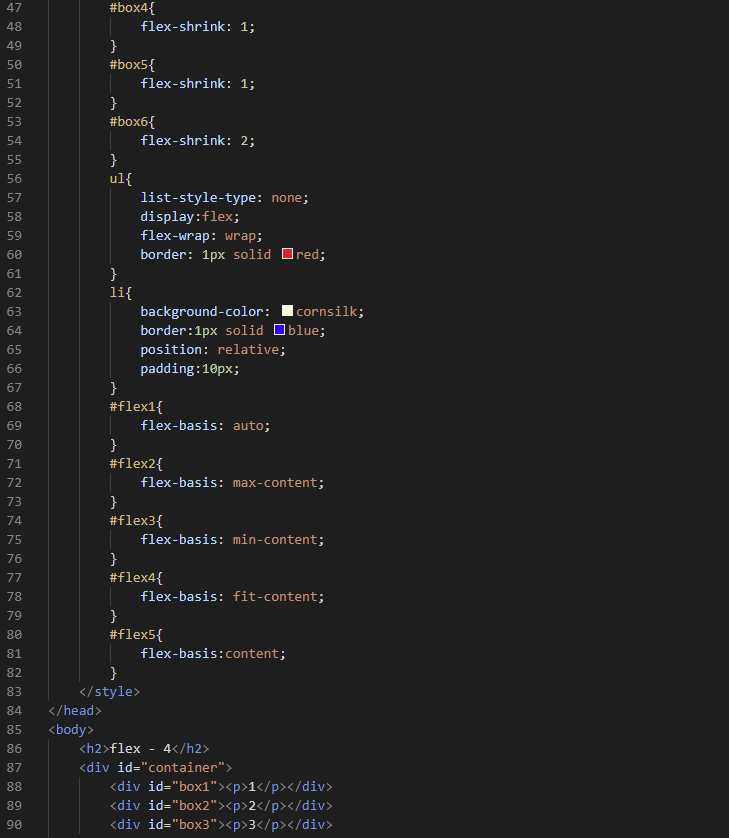Open the red color swatch picker
This screenshot has width=729, height=838.
(x=288, y=254)
